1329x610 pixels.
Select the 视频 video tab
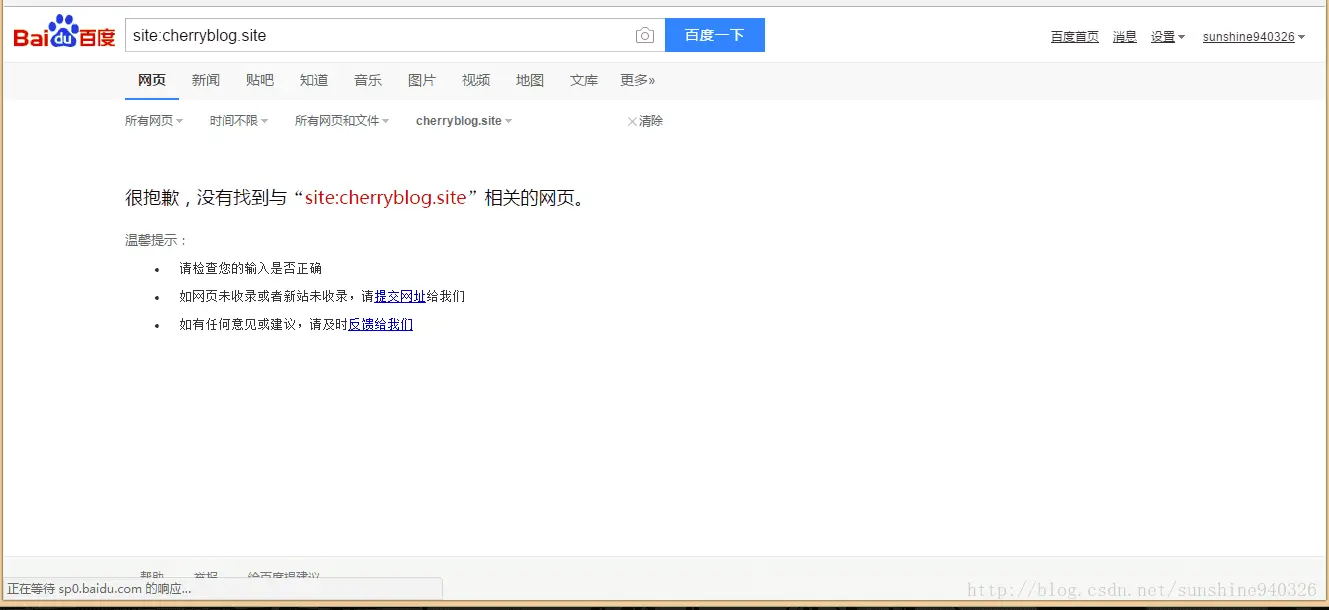[x=476, y=80]
